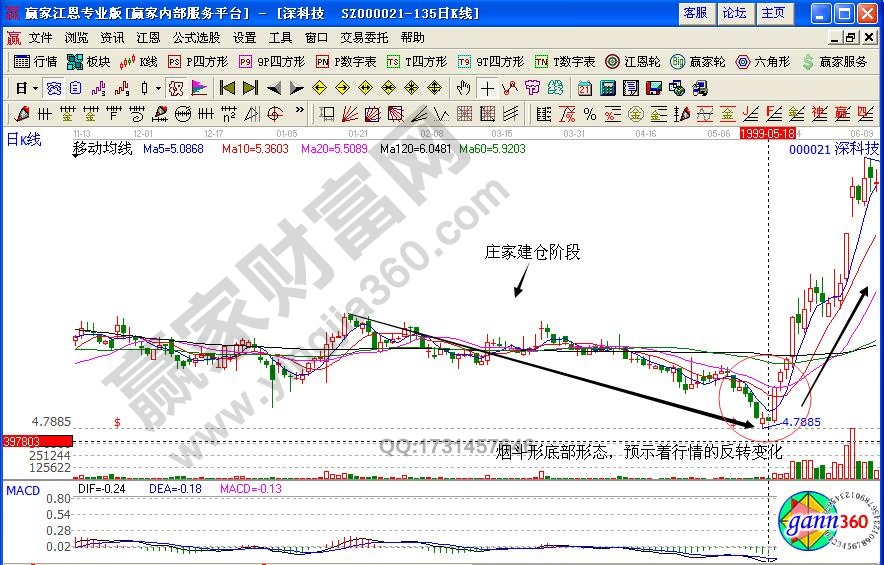Open the 六角形 hexagon tool
Screen dimensions: 884x565
(x=764, y=62)
